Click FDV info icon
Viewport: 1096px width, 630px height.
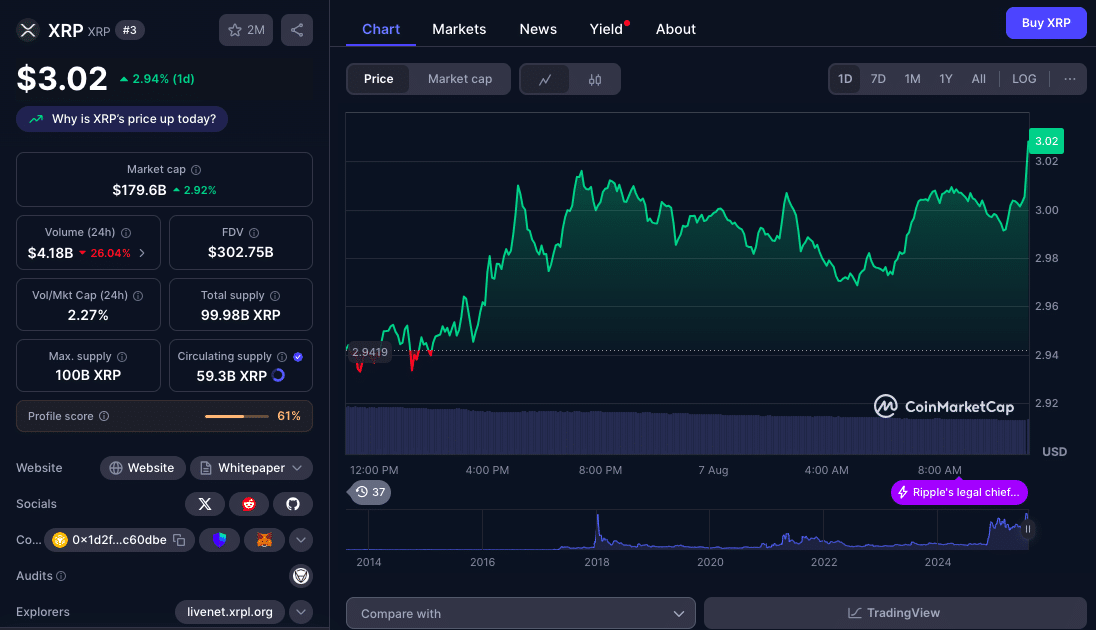tap(254, 233)
